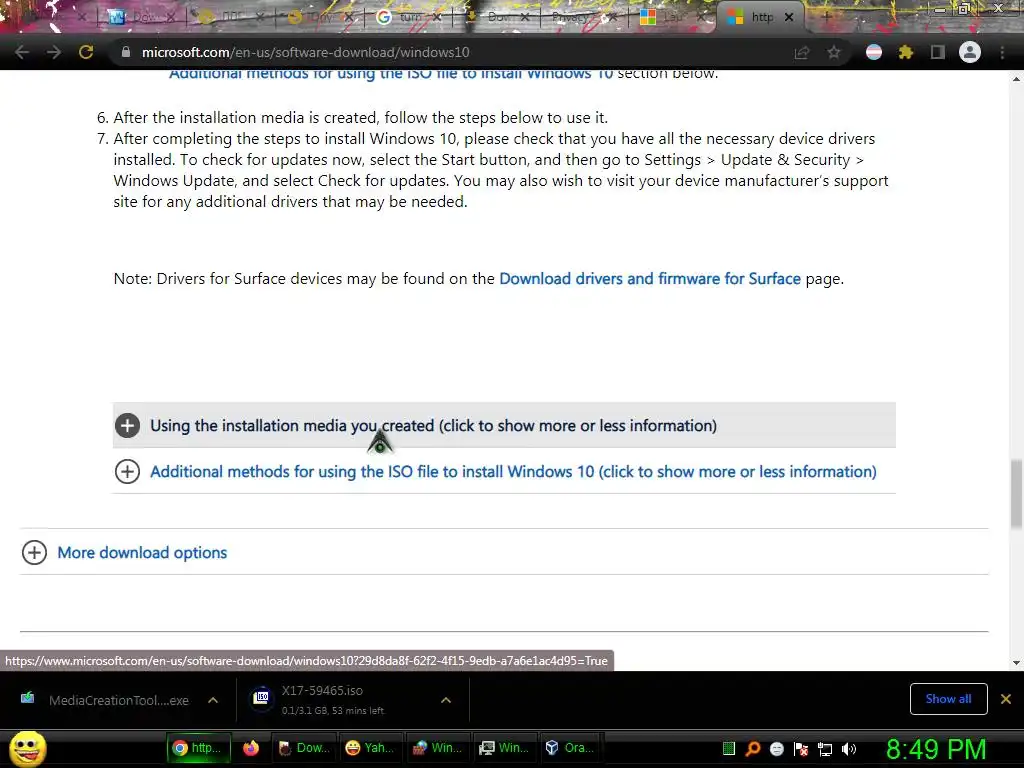Click the page vertical scrollbar thumb

tap(1016, 493)
